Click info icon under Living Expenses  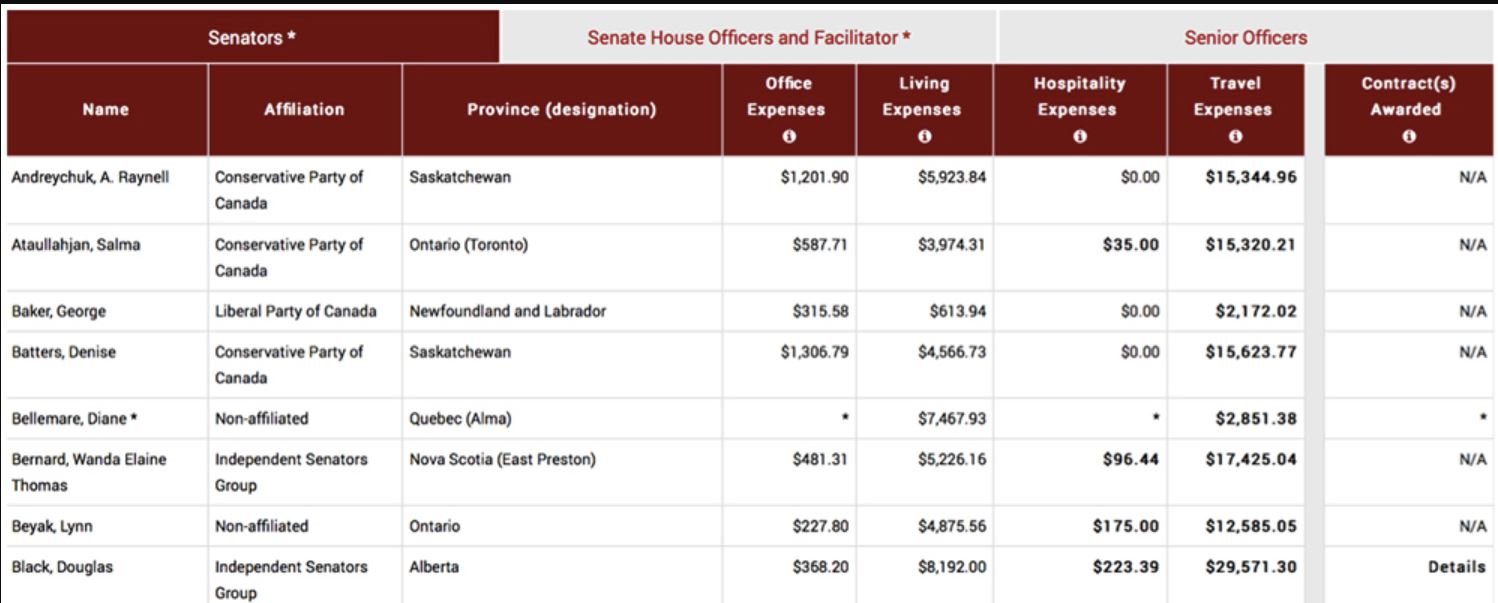click(x=924, y=136)
